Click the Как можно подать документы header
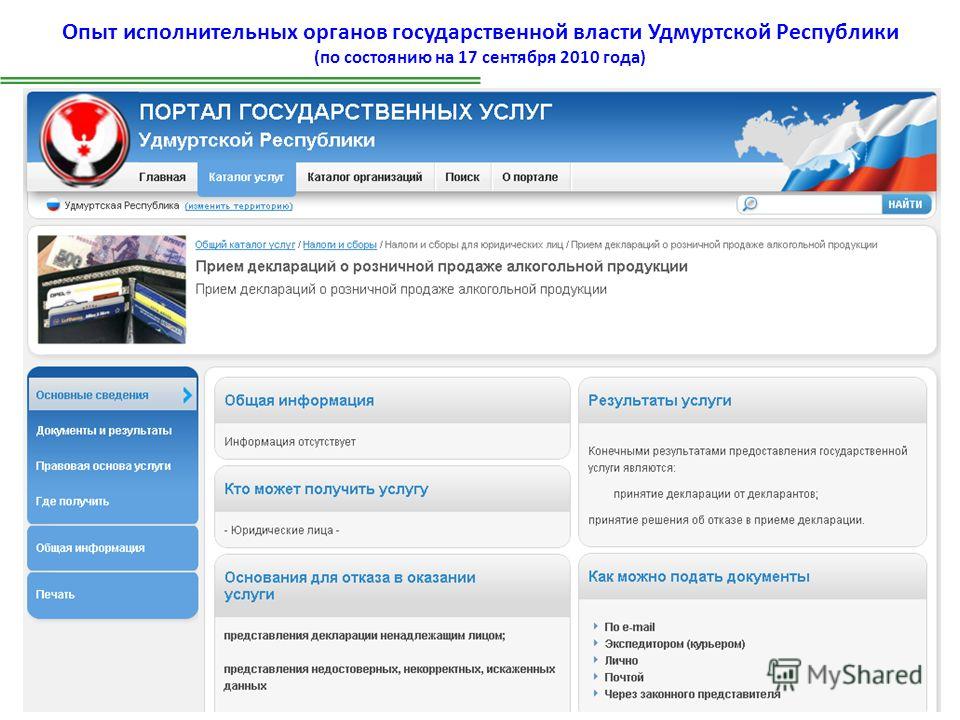The image size is (960, 720). tap(752, 577)
